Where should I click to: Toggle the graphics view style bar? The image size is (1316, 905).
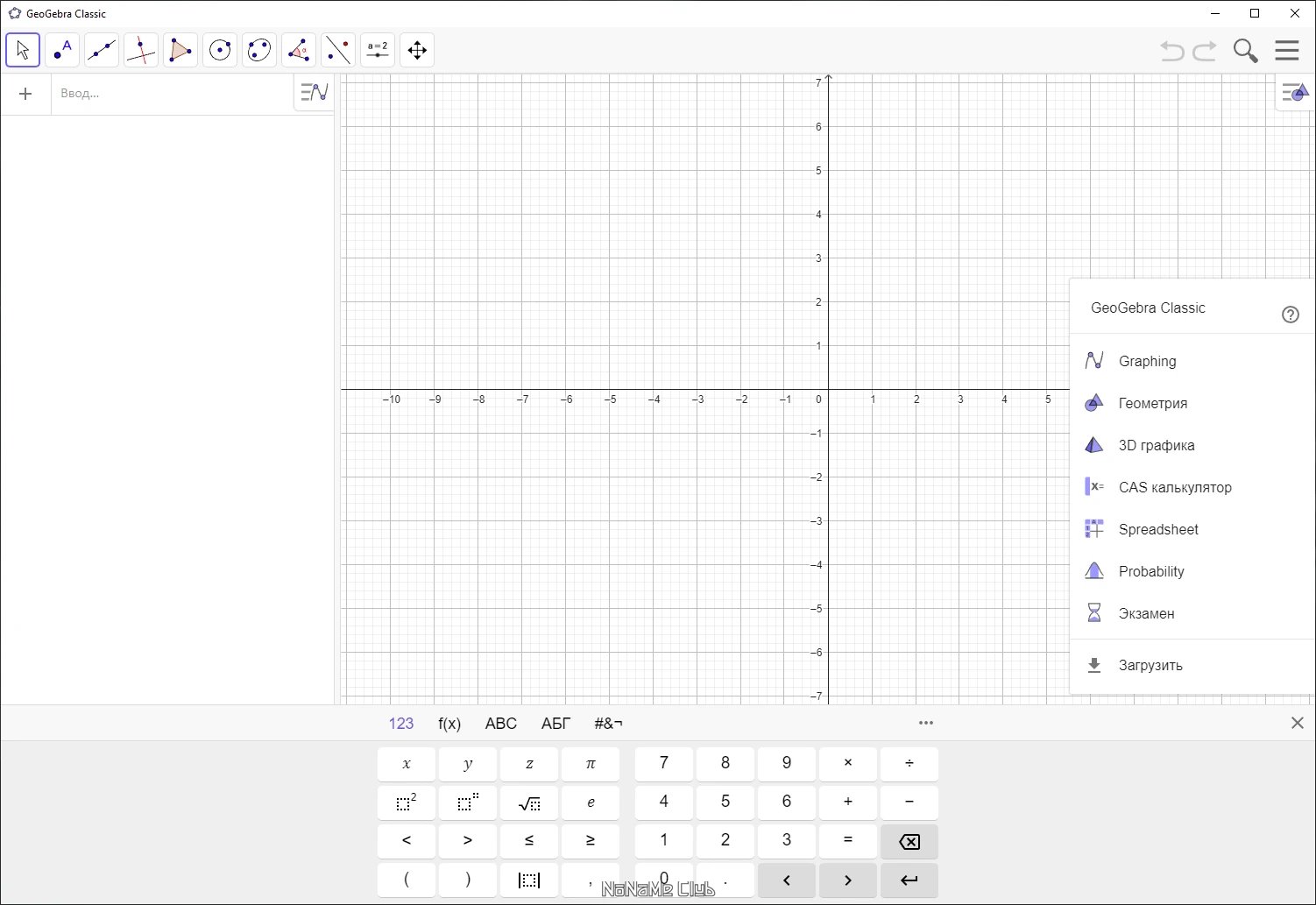pyautogui.click(x=1295, y=92)
